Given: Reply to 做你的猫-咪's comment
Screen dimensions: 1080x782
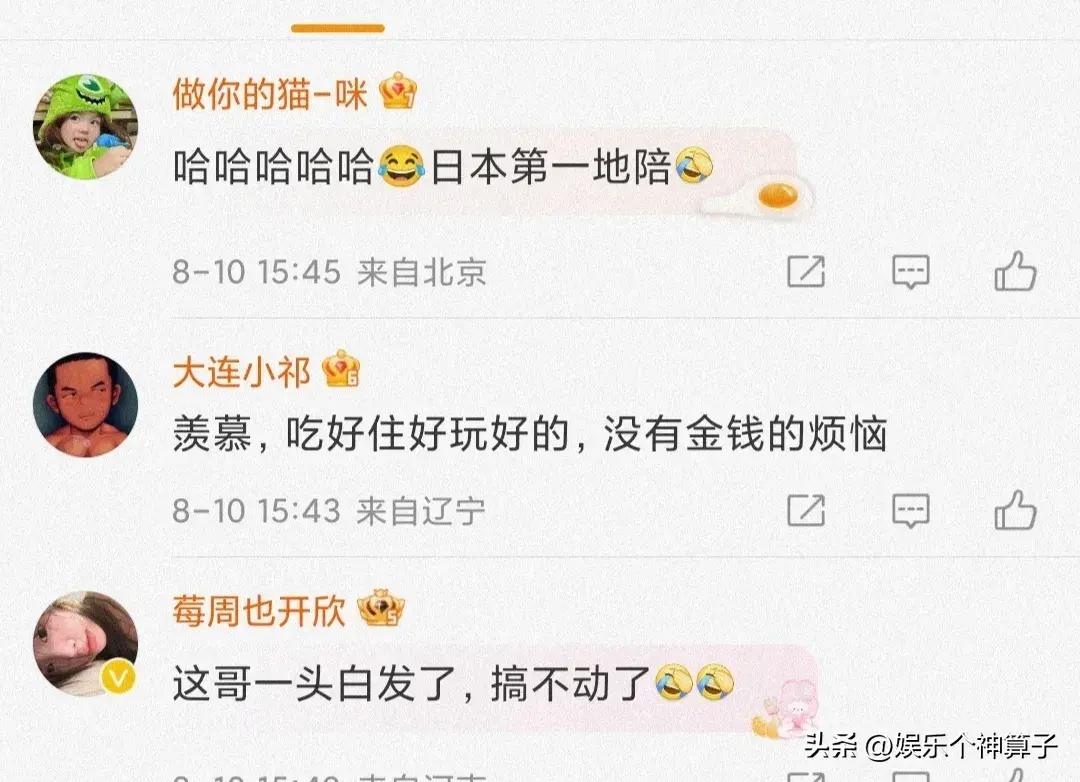Looking at the screenshot, I should [x=911, y=271].
